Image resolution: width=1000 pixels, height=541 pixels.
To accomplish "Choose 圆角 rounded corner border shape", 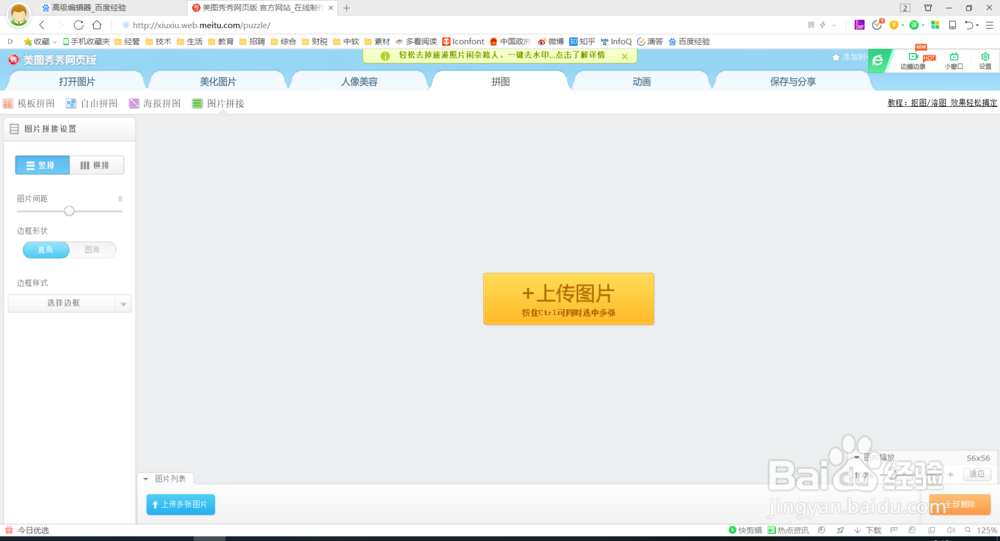I will coord(92,249).
